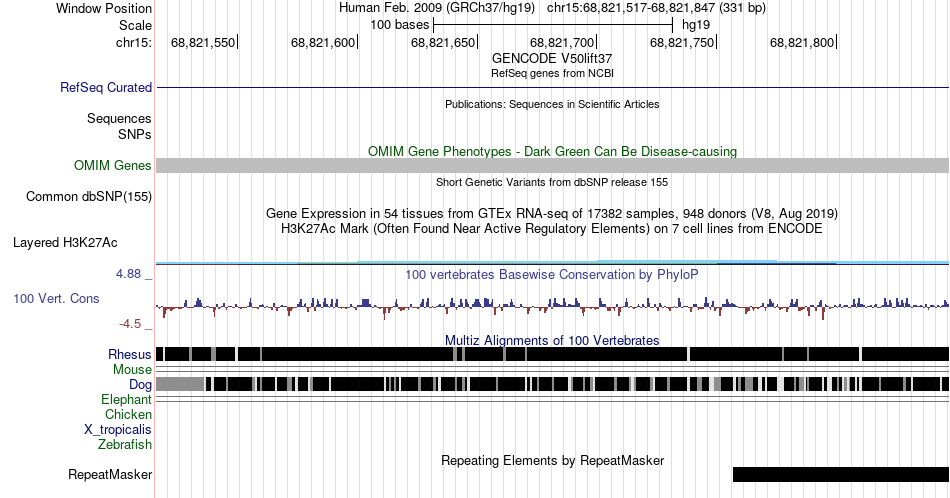Image resolution: width=950 pixels, height=498 pixels.
Task: Open the OMIM Genes track label
Action: [x=112, y=165]
